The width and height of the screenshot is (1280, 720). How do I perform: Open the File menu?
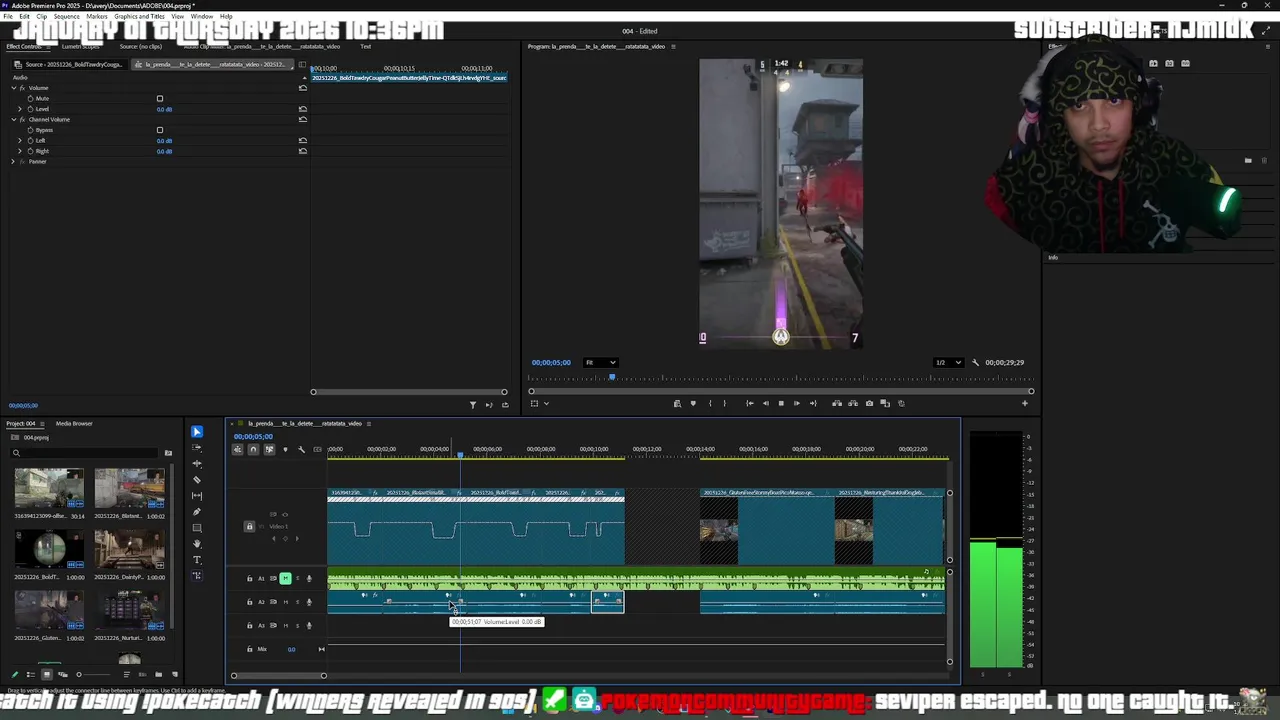click(8, 17)
